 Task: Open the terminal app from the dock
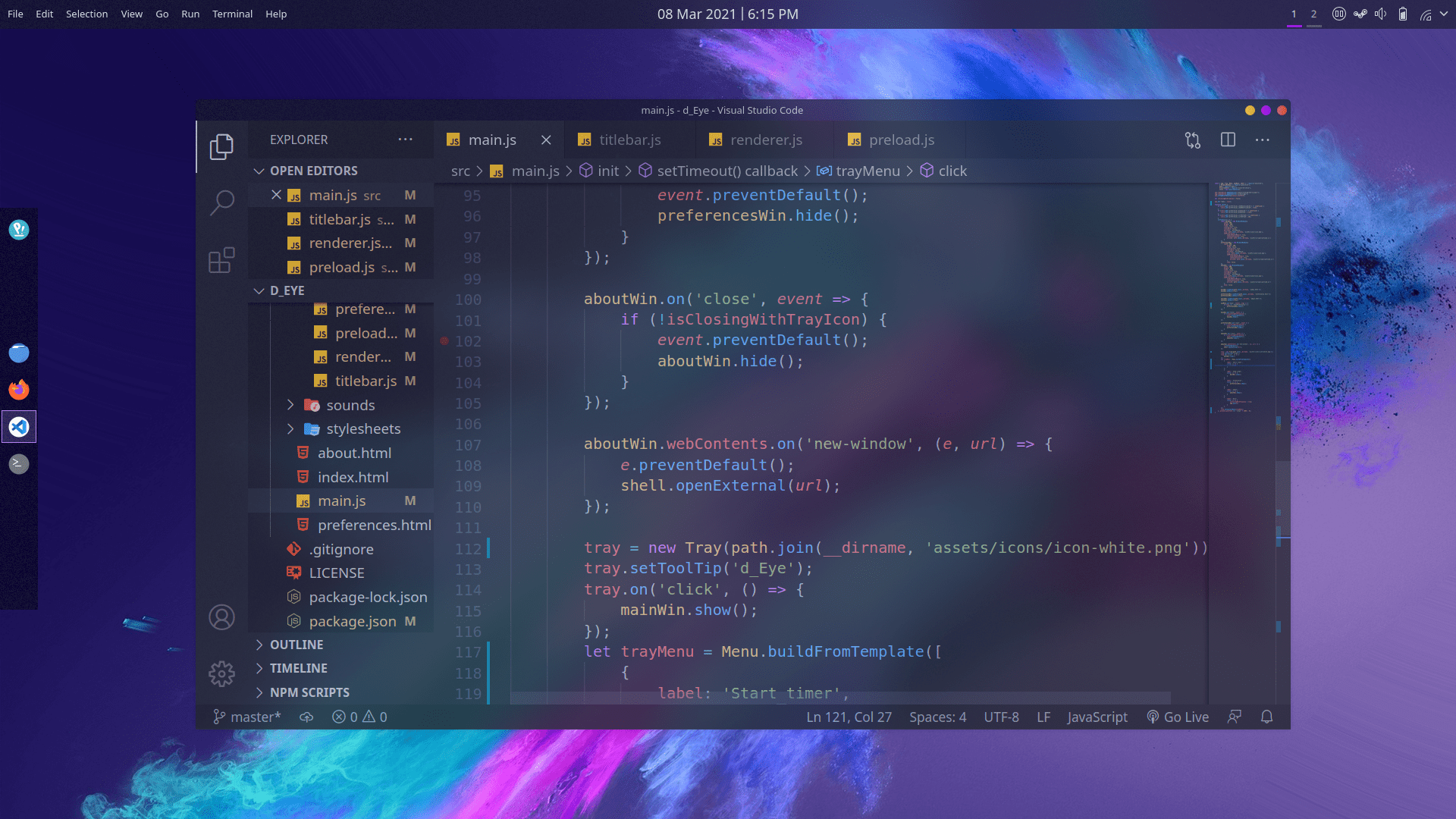click(19, 463)
